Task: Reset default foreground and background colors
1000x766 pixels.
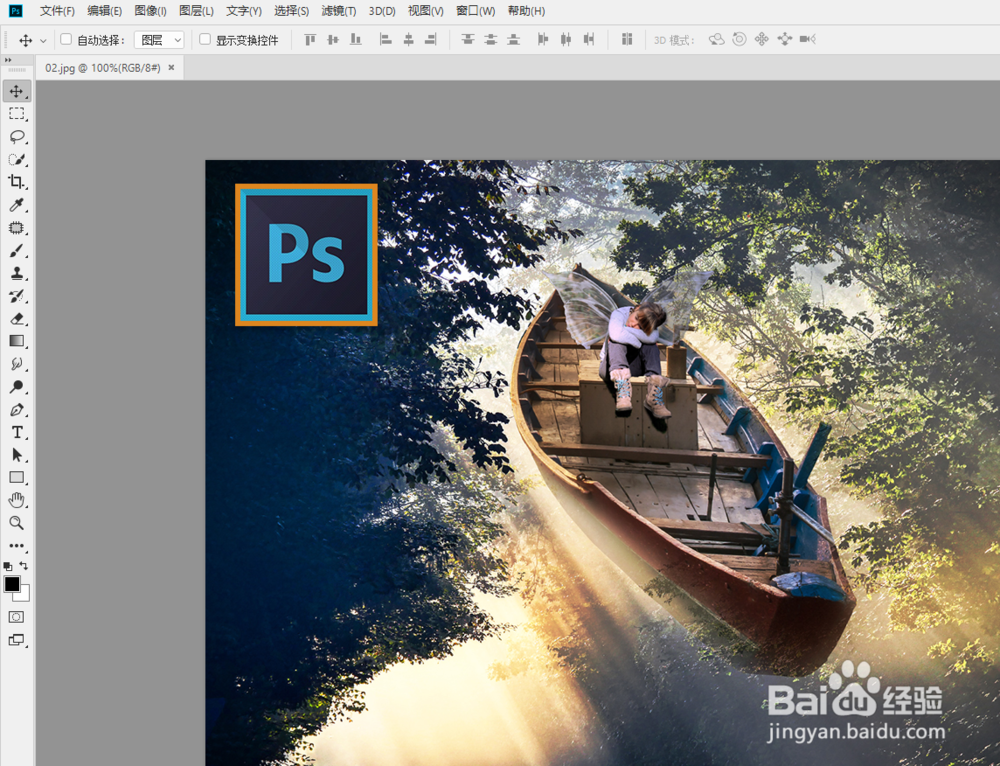Action: pos(8,566)
